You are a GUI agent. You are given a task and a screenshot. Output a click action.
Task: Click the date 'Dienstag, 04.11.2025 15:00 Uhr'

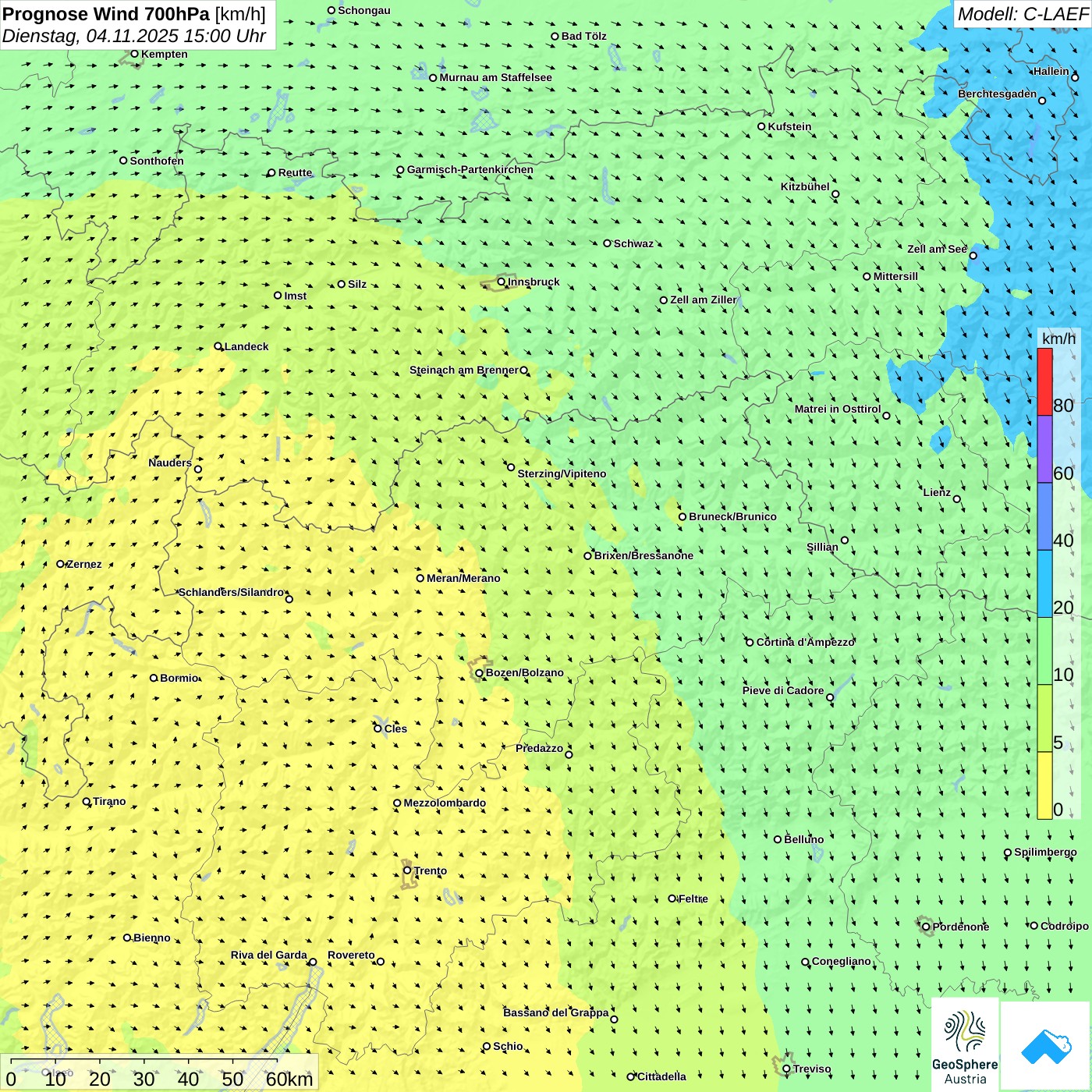pyautogui.click(x=134, y=36)
